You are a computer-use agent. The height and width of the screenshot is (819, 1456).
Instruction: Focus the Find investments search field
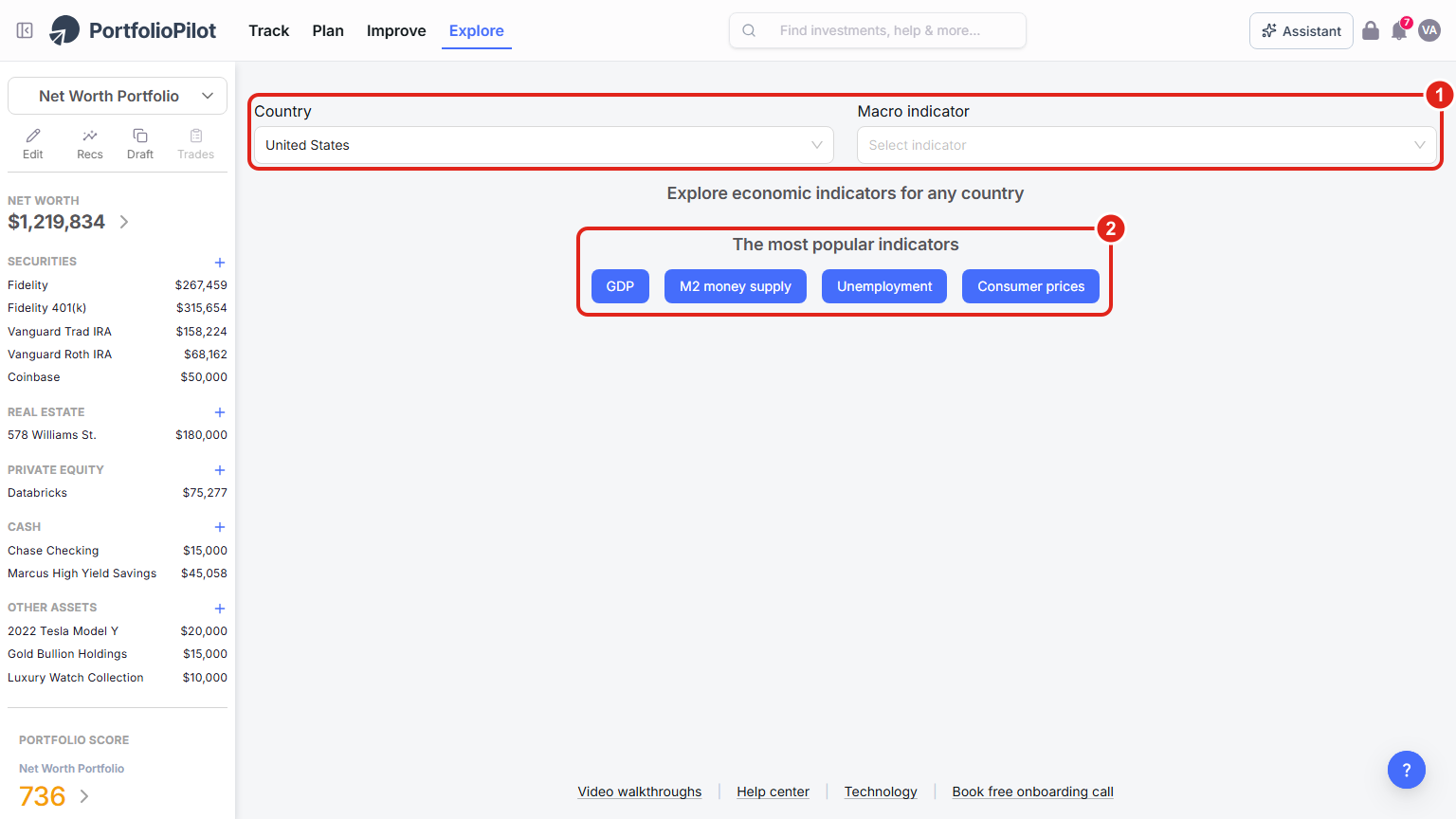coord(878,30)
